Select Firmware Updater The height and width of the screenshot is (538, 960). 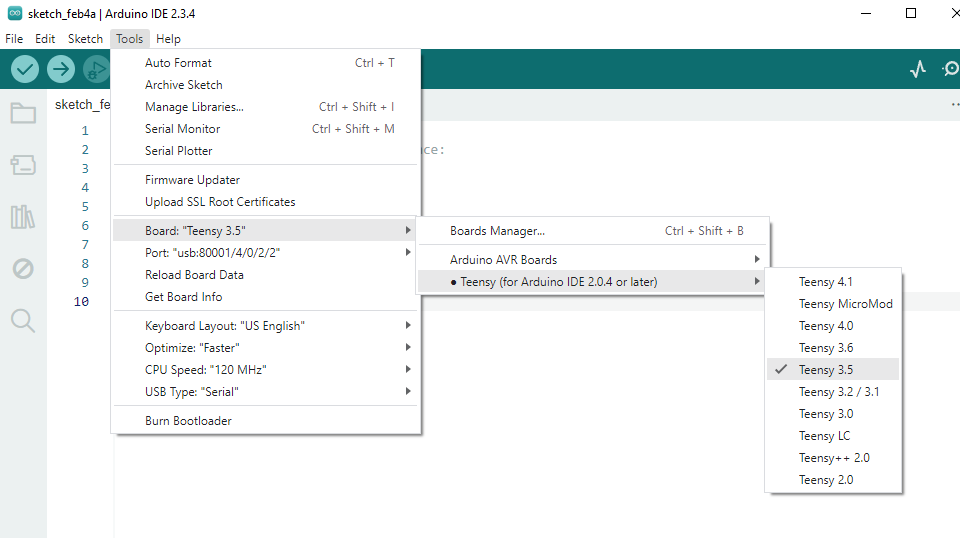(267, 180)
